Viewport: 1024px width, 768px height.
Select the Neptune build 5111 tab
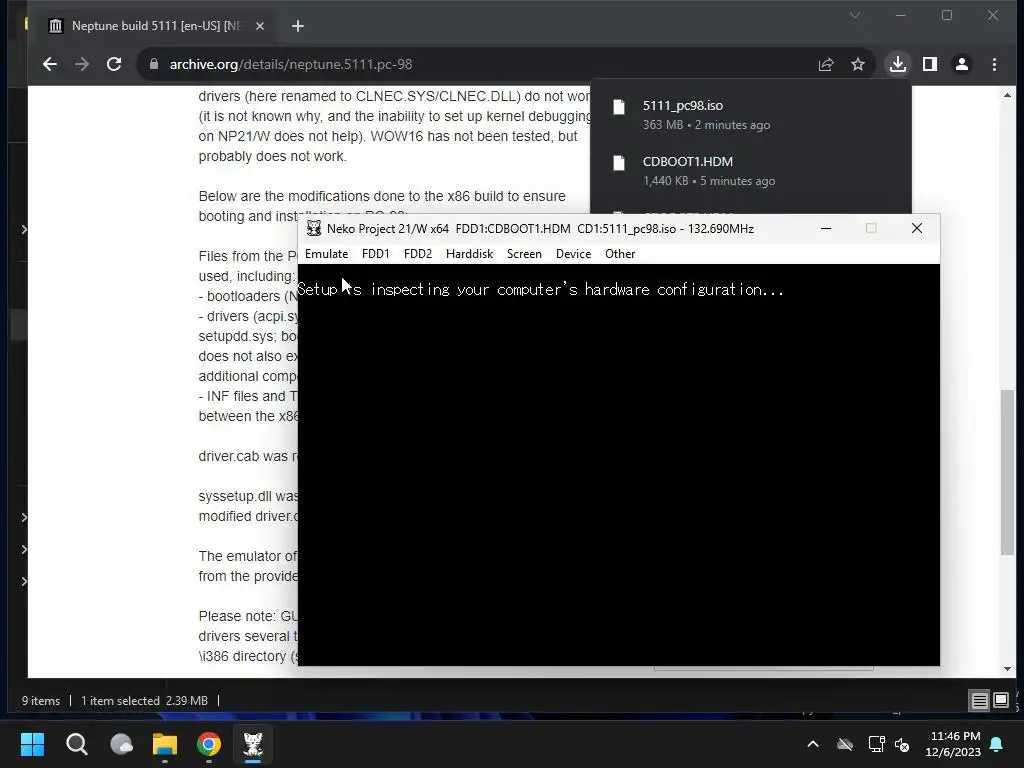coord(154,26)
